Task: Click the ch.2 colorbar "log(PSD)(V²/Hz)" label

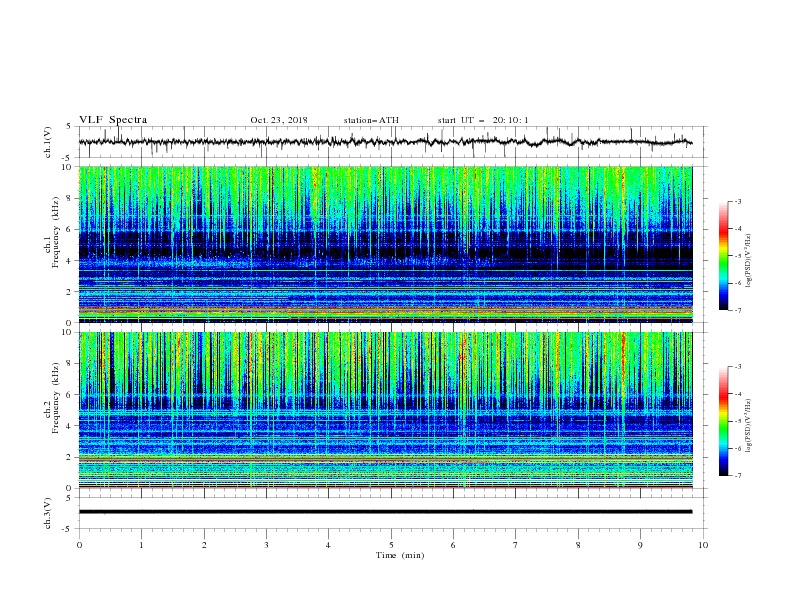Action: point(748,426)
